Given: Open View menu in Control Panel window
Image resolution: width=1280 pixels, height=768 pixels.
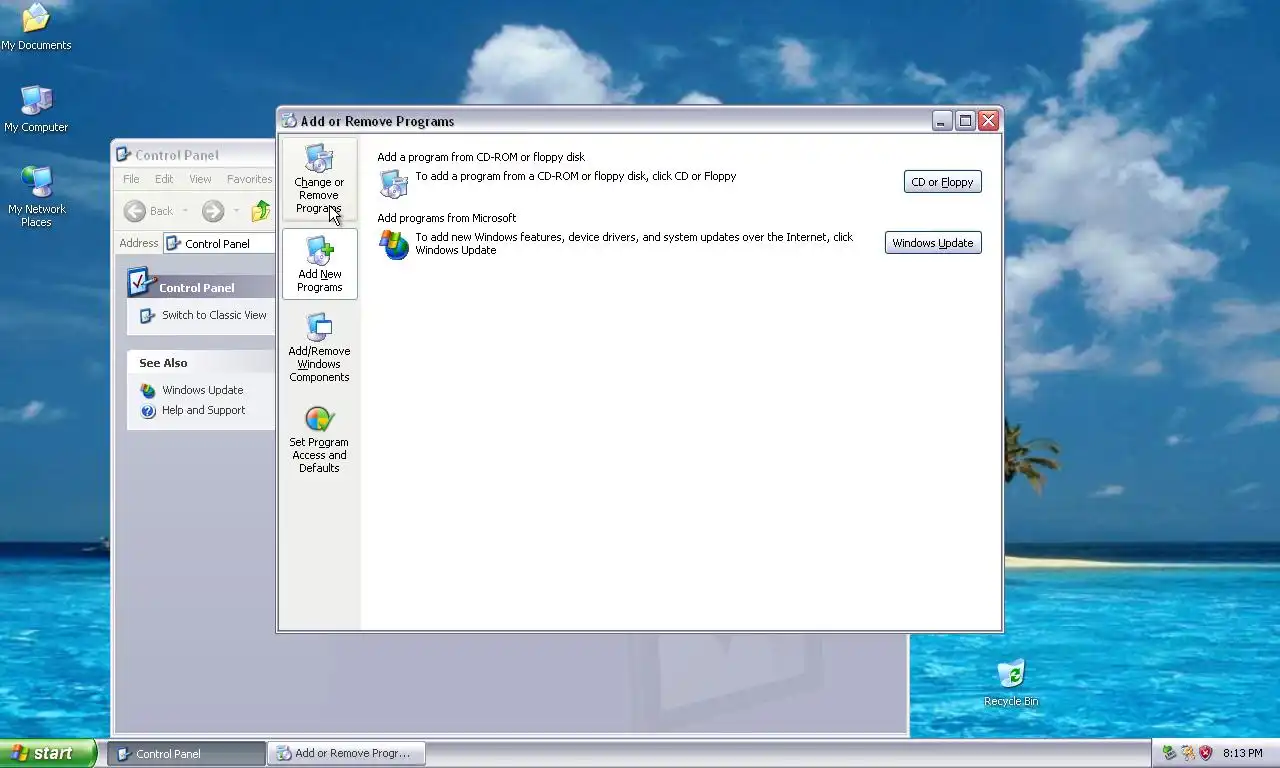Looking at the screenshot, I should click(200, 179).
